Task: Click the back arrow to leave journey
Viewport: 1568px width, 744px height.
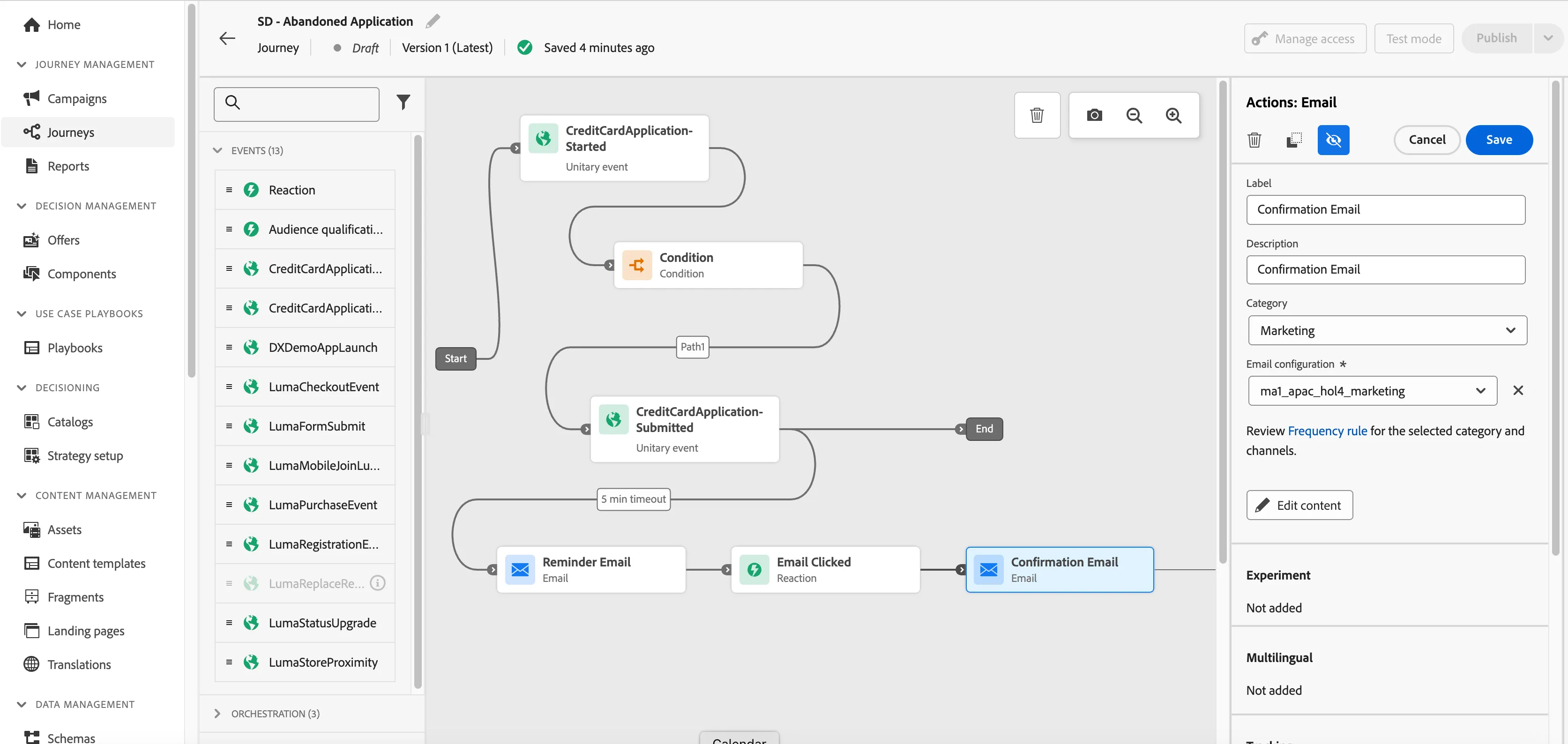Action: (x=226, y=38)
